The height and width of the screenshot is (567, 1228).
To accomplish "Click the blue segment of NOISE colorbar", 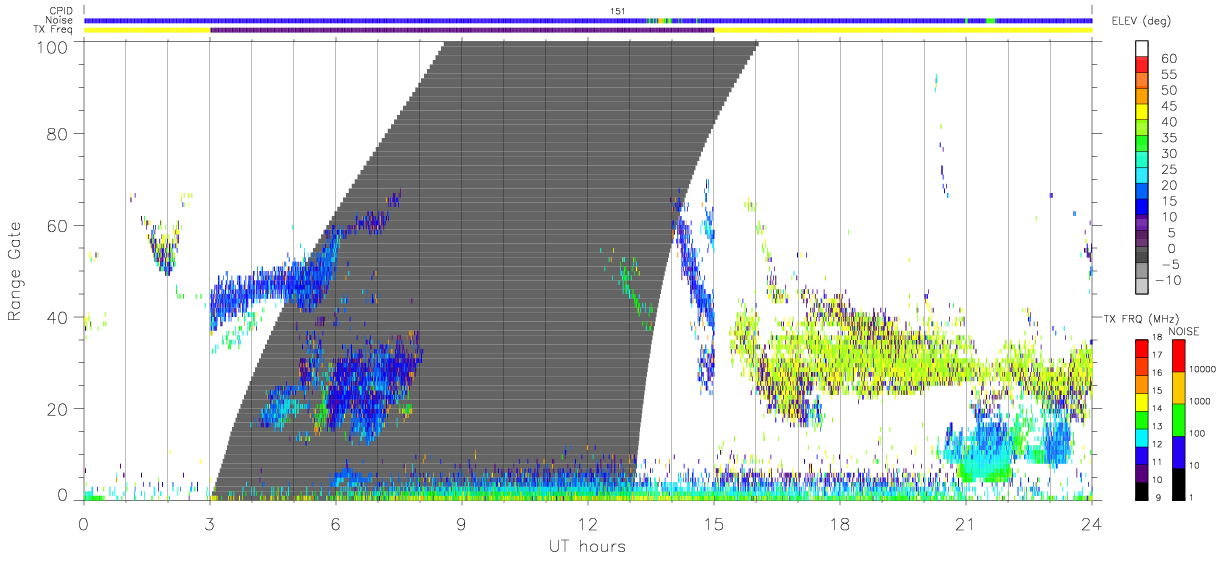I will pos(1180,452).
